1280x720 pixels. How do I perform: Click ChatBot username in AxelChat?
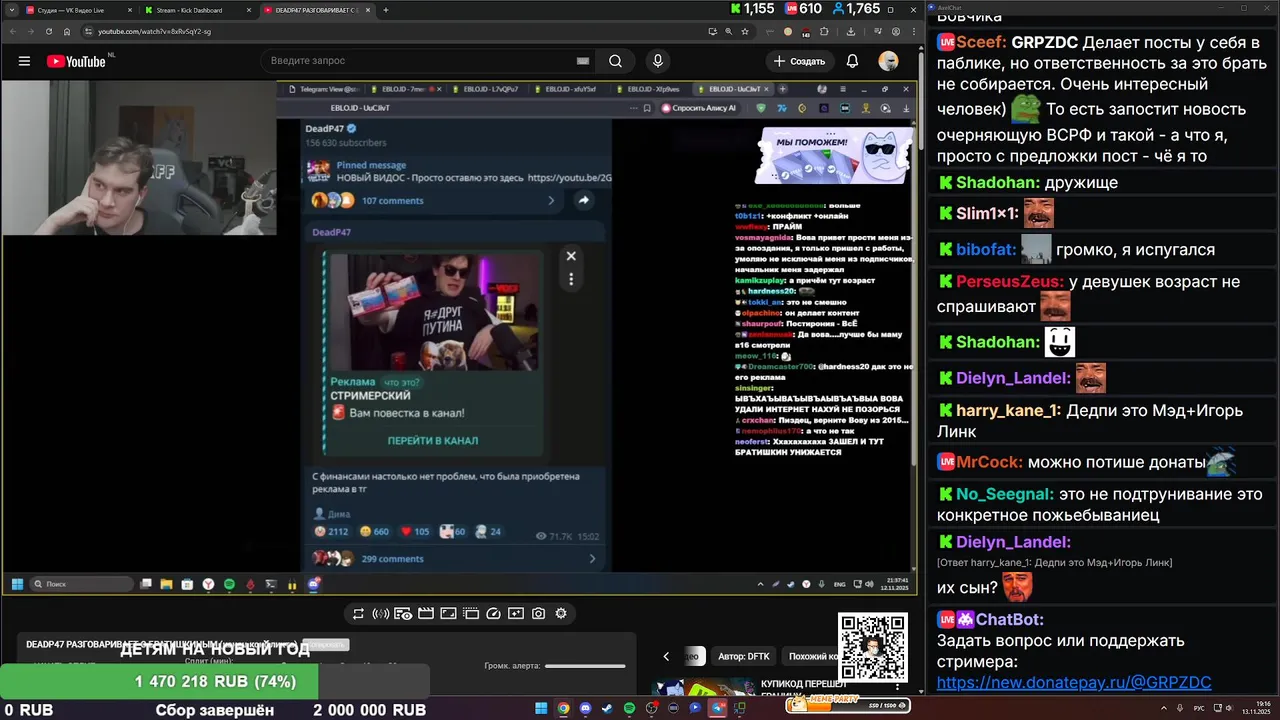tap(1009, 620)
